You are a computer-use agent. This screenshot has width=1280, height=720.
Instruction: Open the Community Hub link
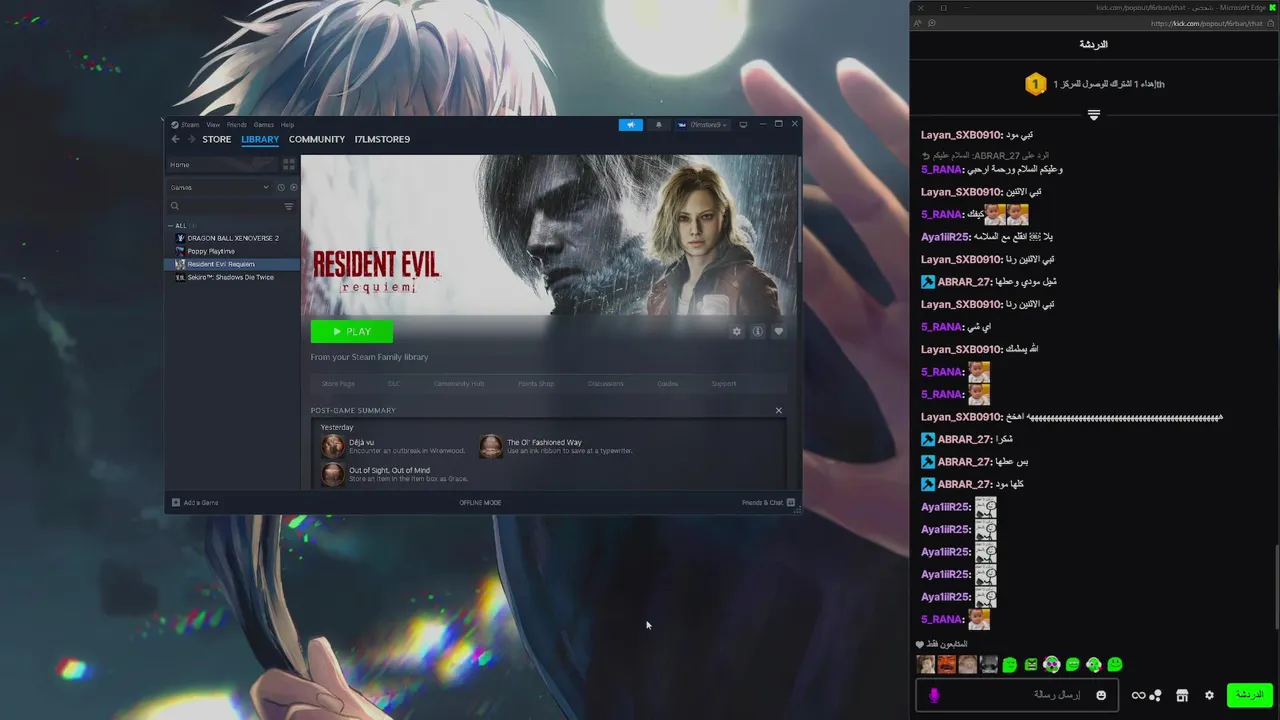point(459,384)
